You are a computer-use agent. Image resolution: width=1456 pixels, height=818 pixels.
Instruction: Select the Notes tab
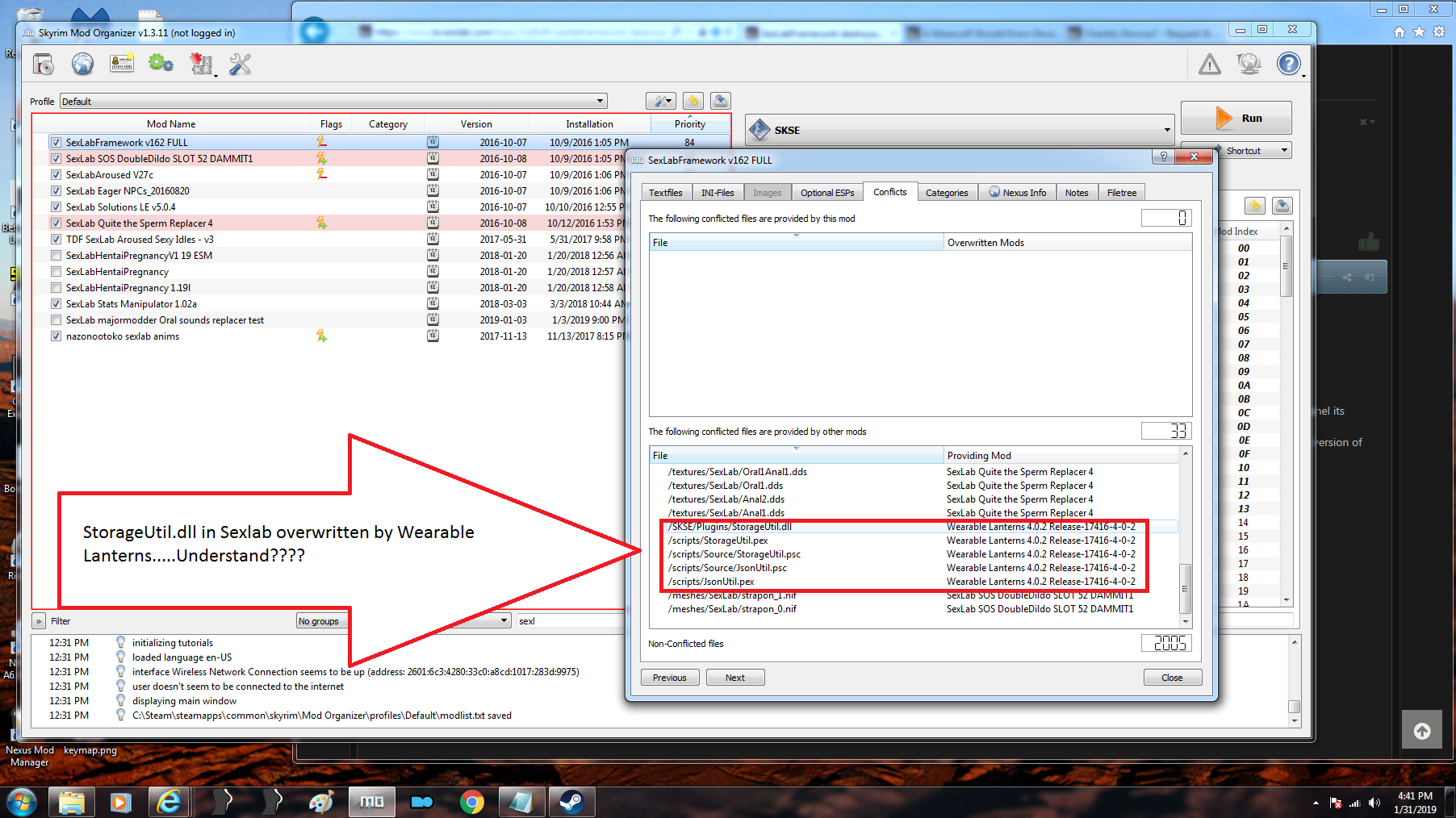click(x=1077, y=193)
